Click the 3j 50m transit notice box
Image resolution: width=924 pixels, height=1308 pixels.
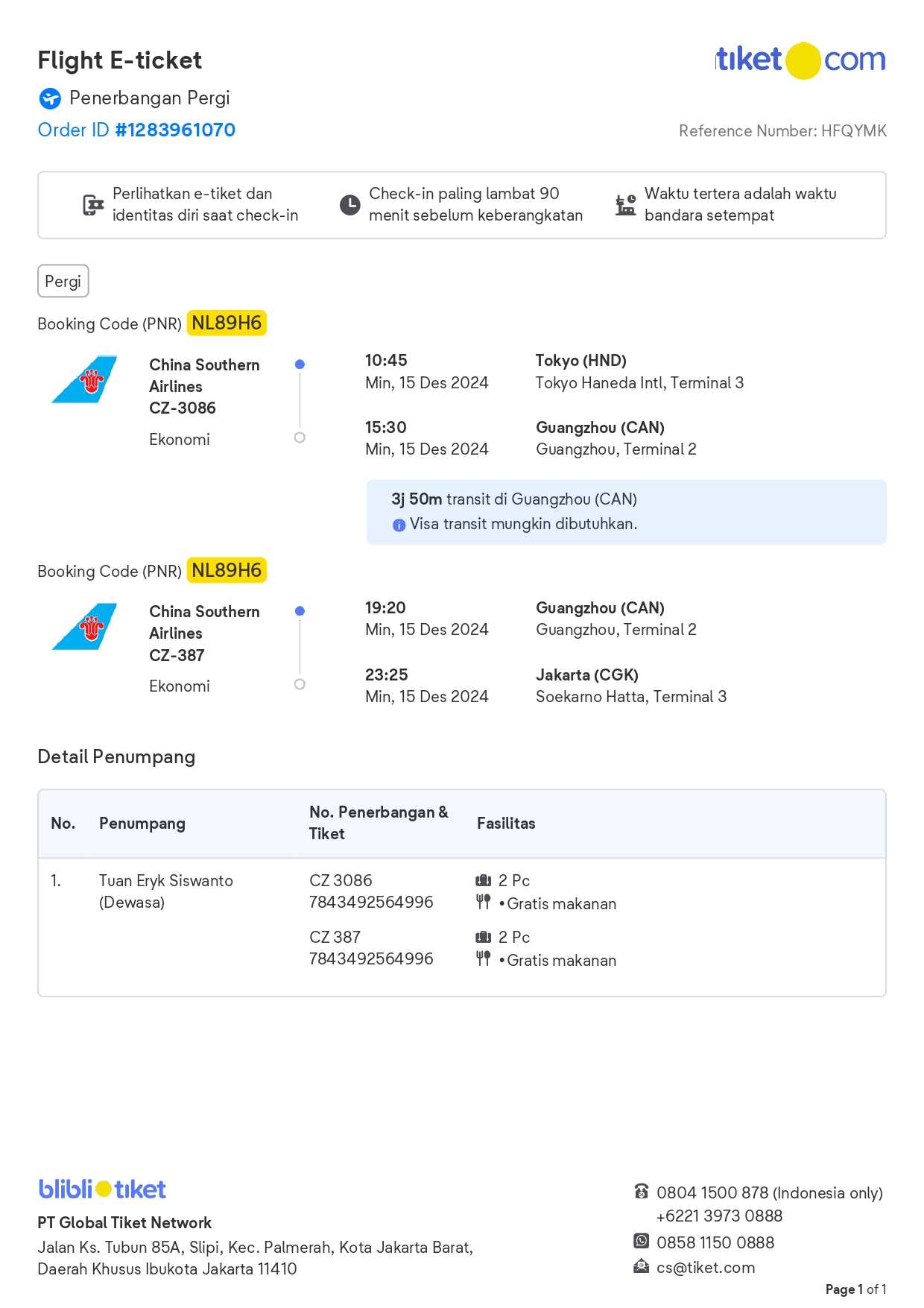click(x=626, y=512)
